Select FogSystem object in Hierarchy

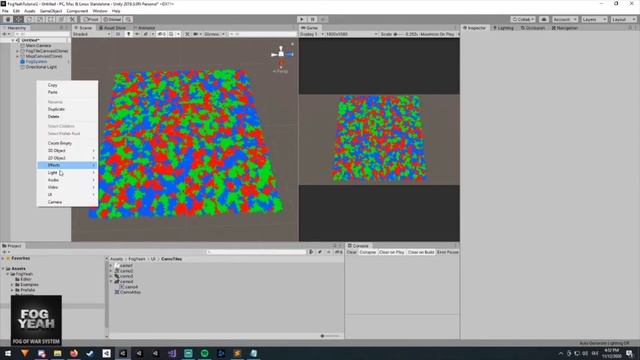36,62
